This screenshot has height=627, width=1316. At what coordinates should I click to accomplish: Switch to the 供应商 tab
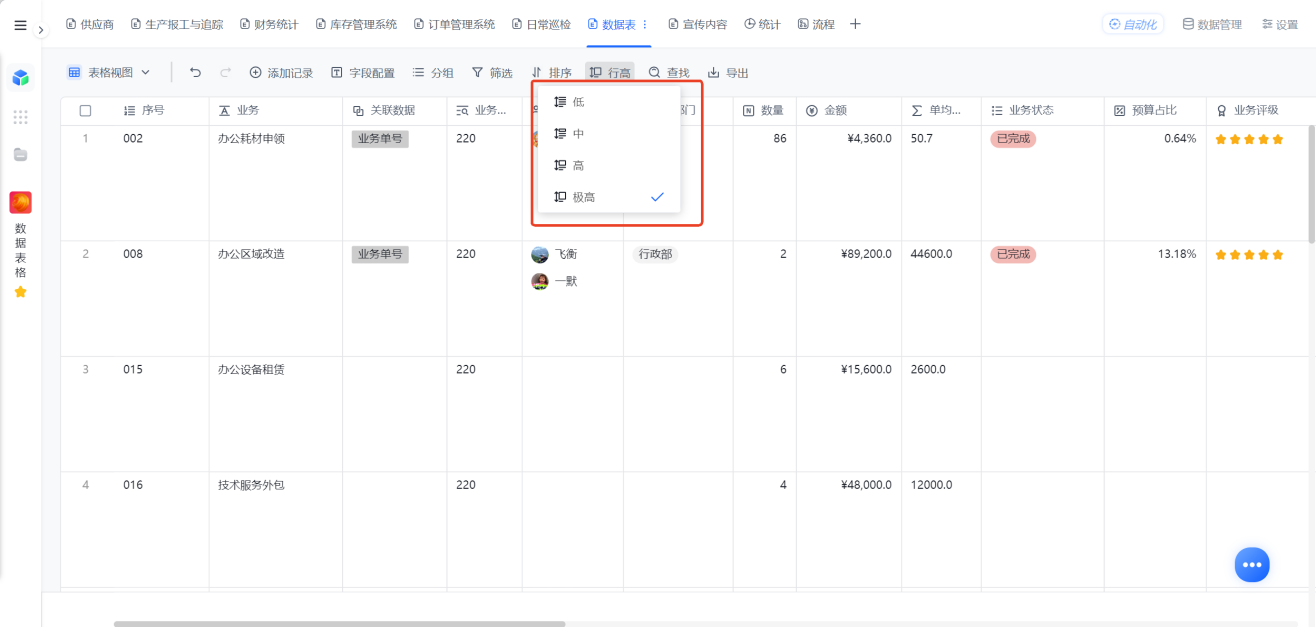click(x=89, y=24)
